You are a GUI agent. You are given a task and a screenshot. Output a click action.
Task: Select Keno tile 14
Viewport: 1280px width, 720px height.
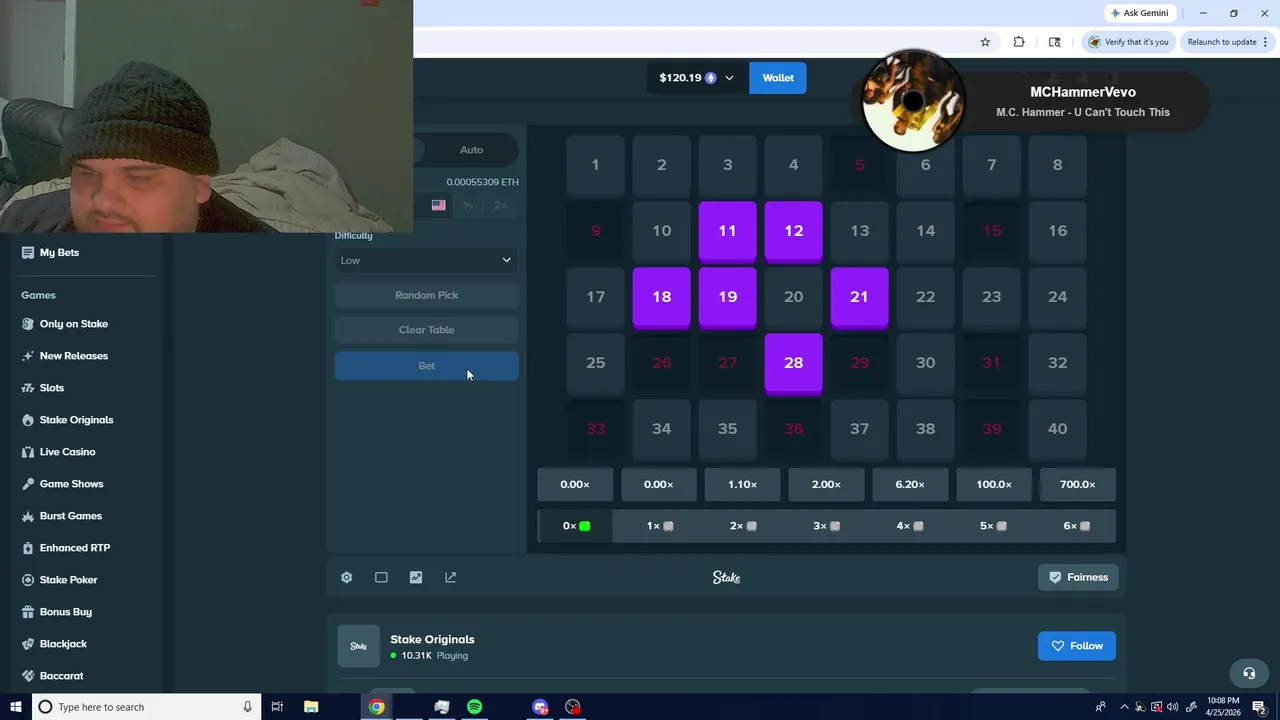(925, 231)
